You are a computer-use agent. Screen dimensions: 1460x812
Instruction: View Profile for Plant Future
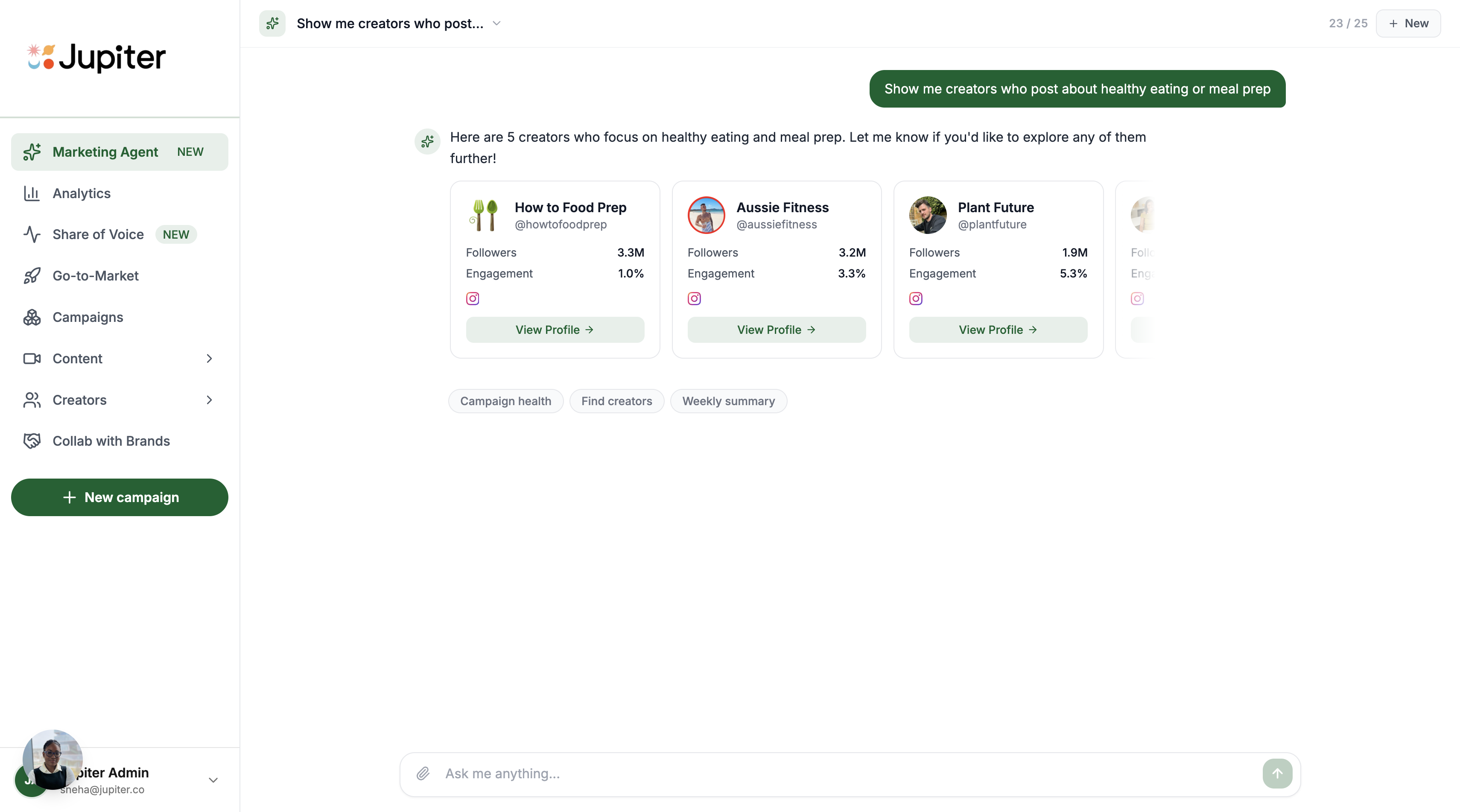998,330
